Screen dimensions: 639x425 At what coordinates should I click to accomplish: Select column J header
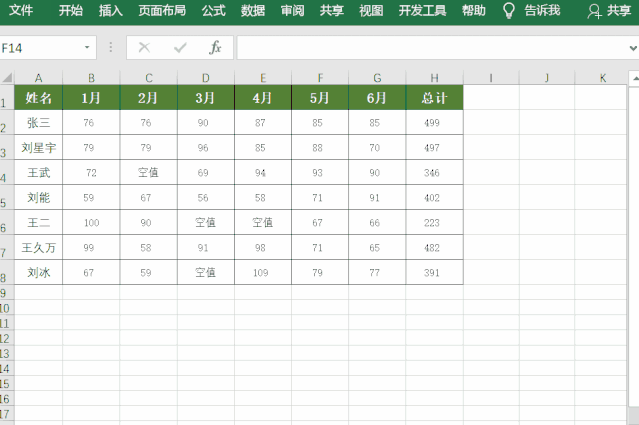coord(547,78)
